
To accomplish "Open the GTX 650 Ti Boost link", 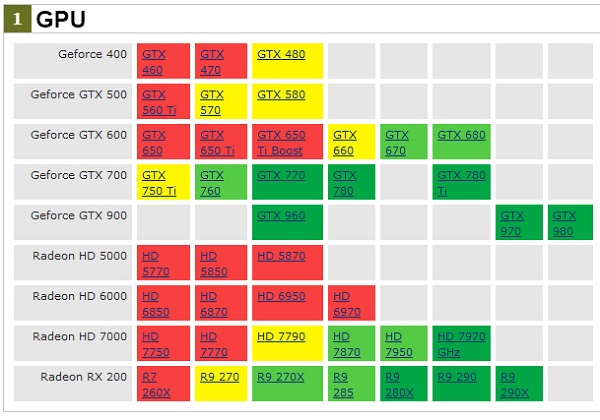I will pos(281,142).
